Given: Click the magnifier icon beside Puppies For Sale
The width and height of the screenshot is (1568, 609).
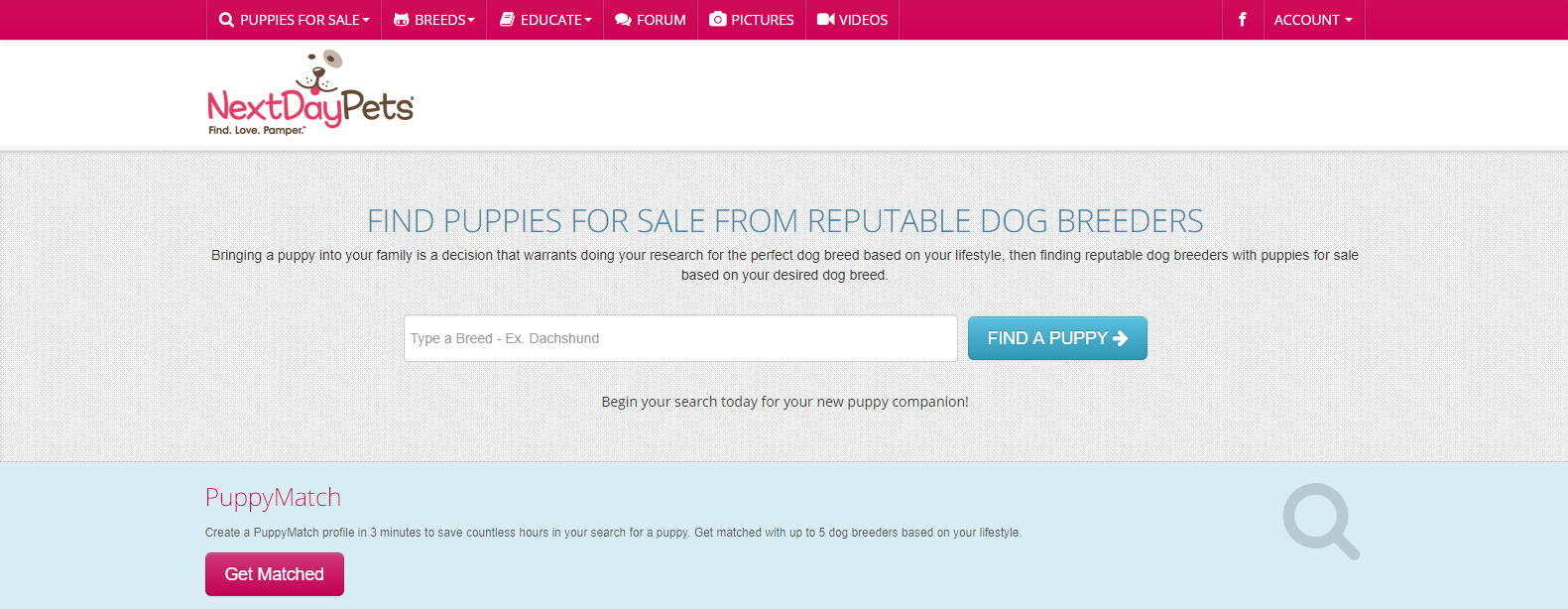Looking at the screenshot, I should coord(227,20).
